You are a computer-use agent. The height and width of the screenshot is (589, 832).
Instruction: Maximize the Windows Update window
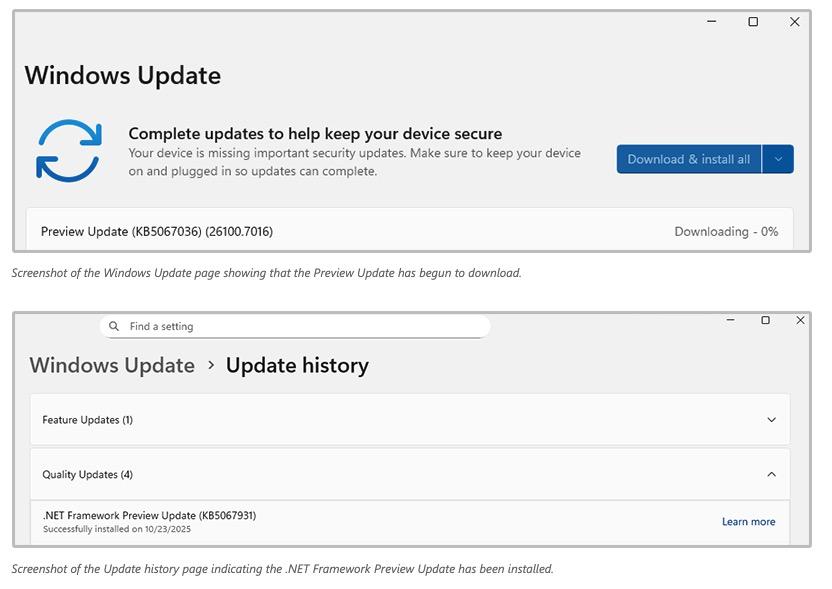coord(752,21)
